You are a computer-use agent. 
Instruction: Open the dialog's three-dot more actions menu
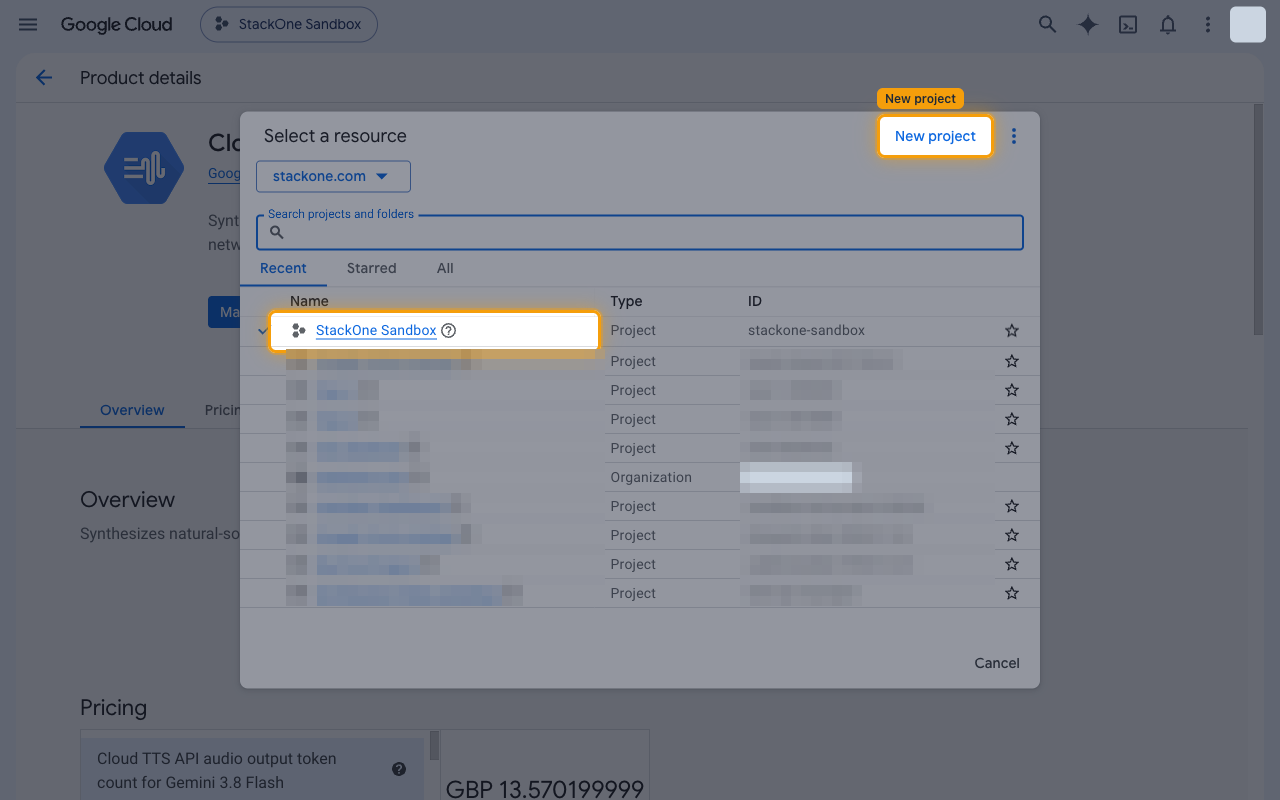(1014, 136)
